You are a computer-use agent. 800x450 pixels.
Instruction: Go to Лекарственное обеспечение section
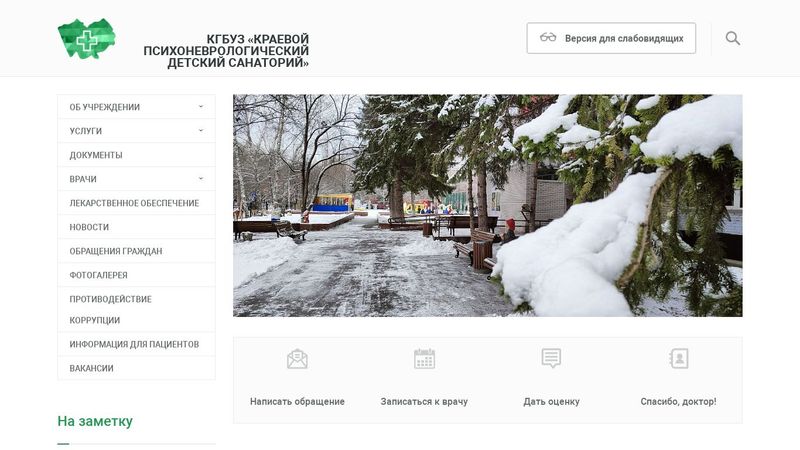[x=136, y=203]
